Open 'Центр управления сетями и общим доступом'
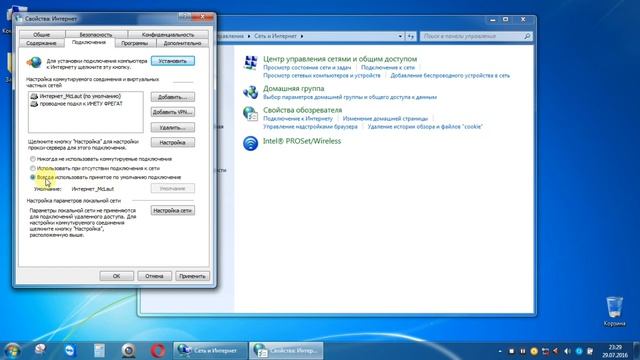640x360 pixels. pyautogui.click(x=340, y=59)
